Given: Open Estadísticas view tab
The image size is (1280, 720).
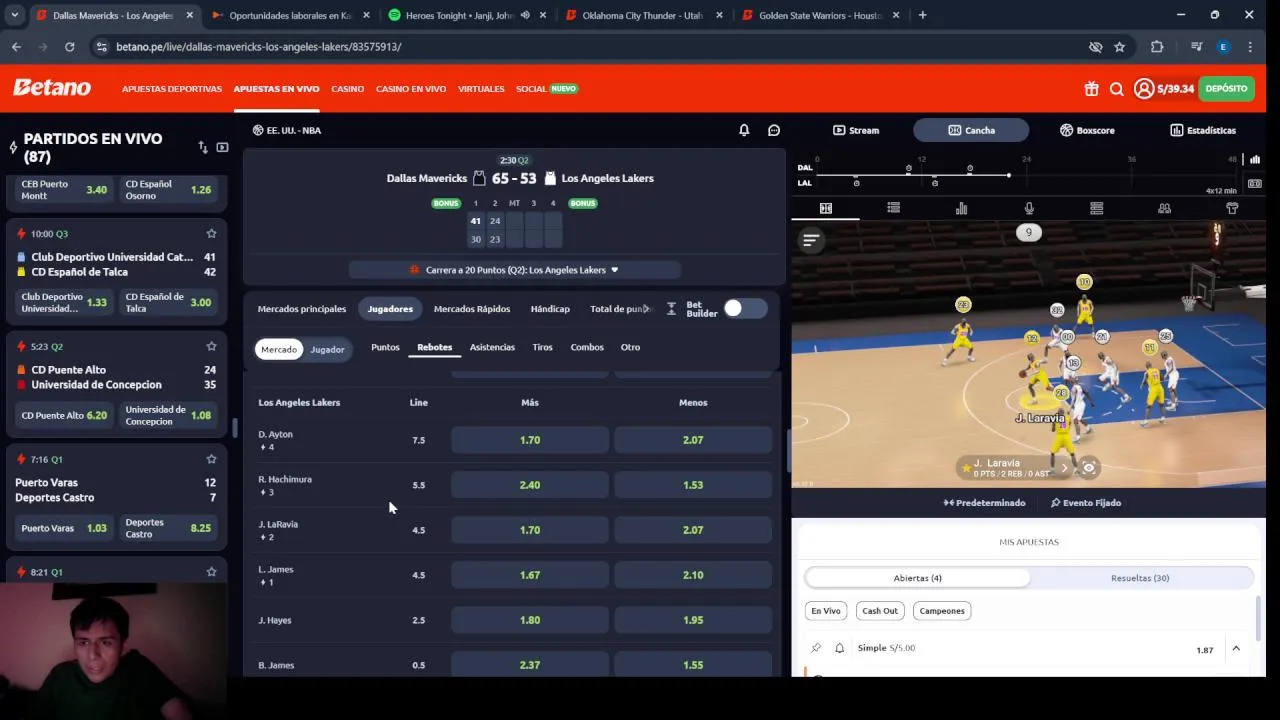Looking at the screenshot, I should click(x=1203, y=130).
